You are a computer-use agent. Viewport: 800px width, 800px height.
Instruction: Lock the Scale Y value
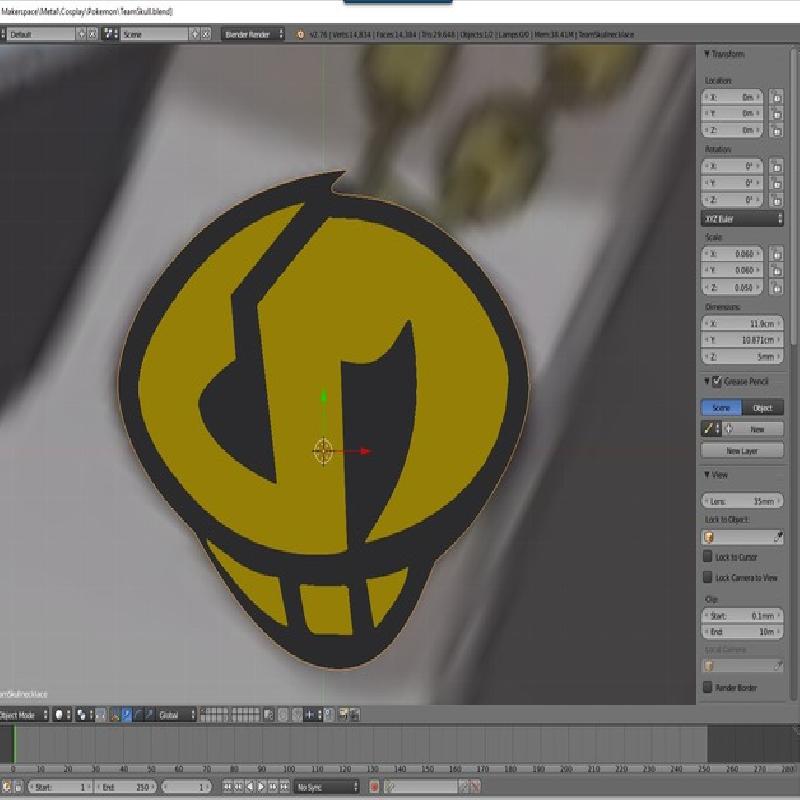click(x=776, y=270)
